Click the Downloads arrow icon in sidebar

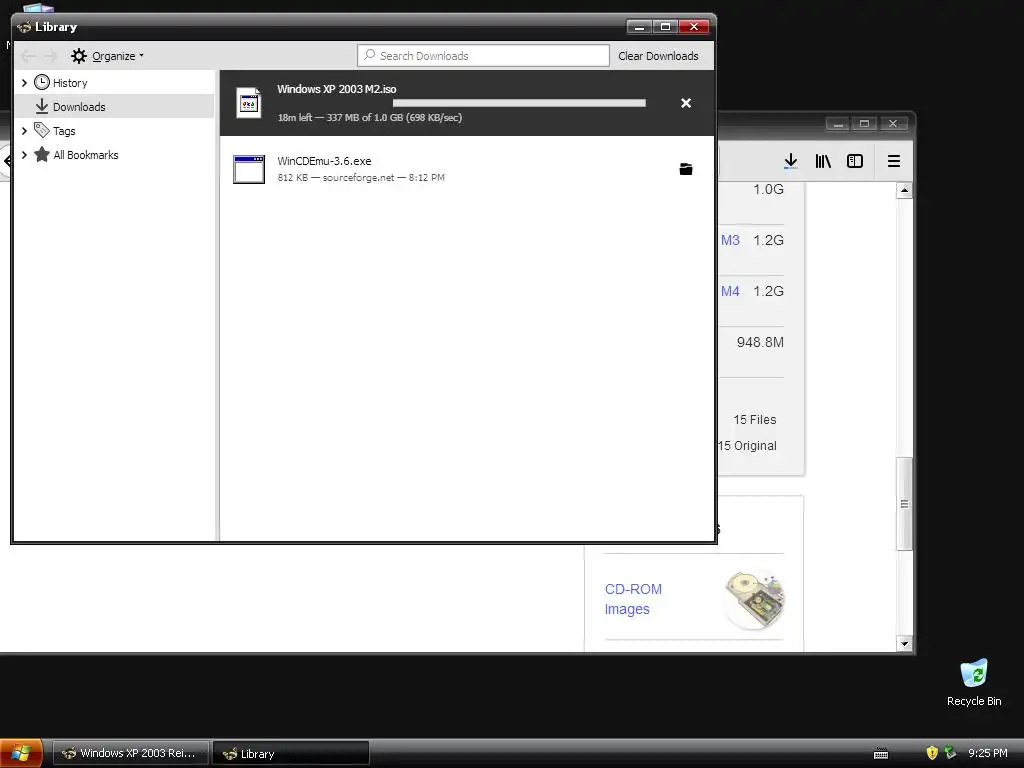pyautogui.click(x=42, y=106)
